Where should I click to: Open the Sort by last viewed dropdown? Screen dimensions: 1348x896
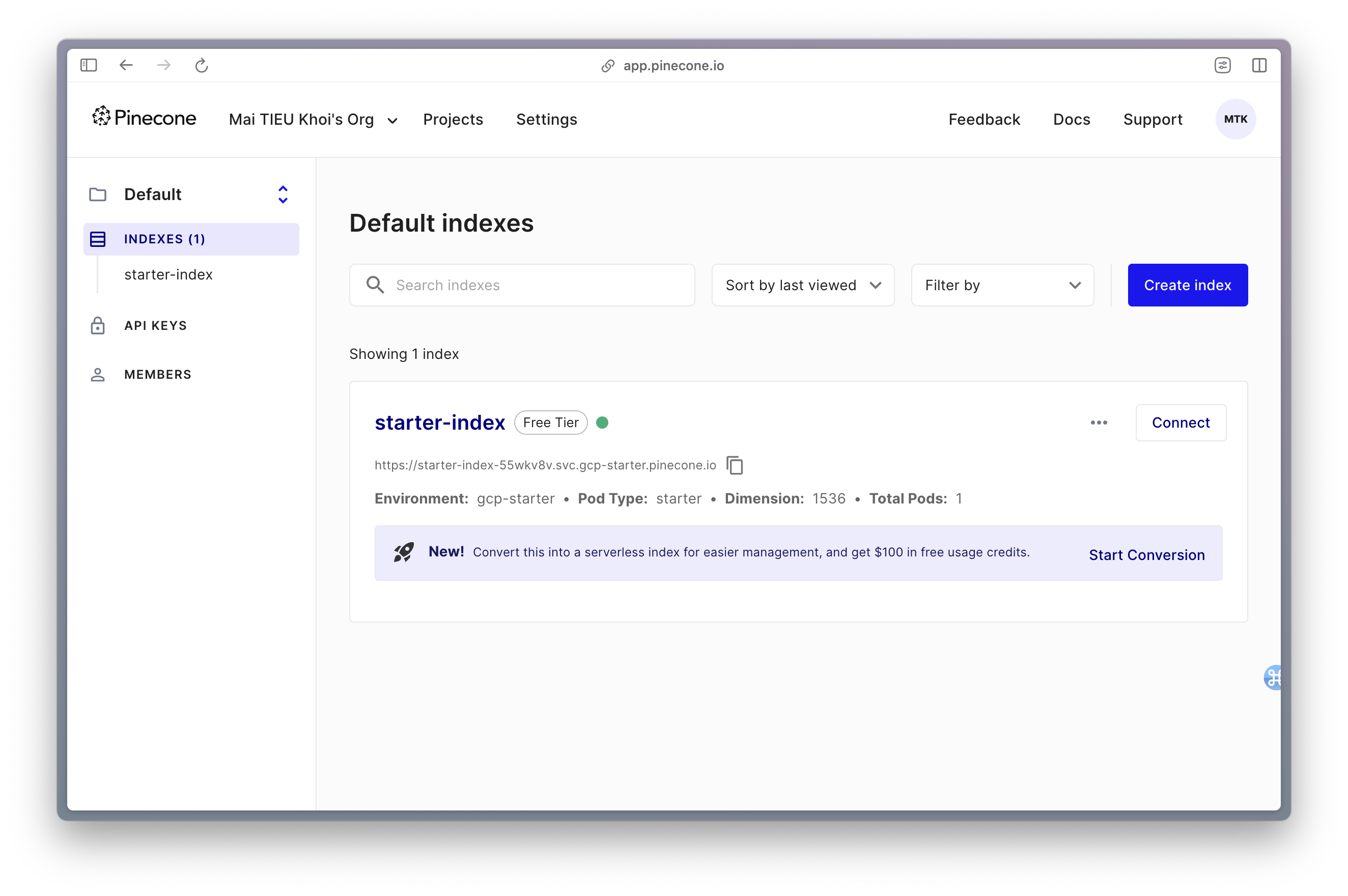coord(802,285)
